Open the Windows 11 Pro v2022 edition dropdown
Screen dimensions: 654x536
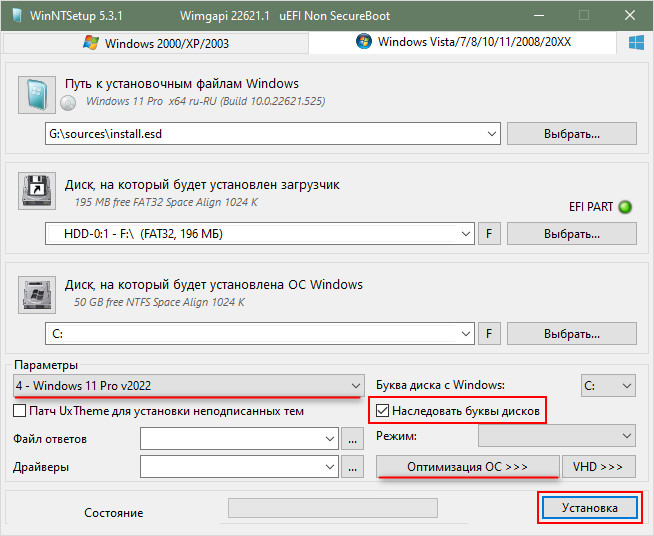(x=189, y=385)
